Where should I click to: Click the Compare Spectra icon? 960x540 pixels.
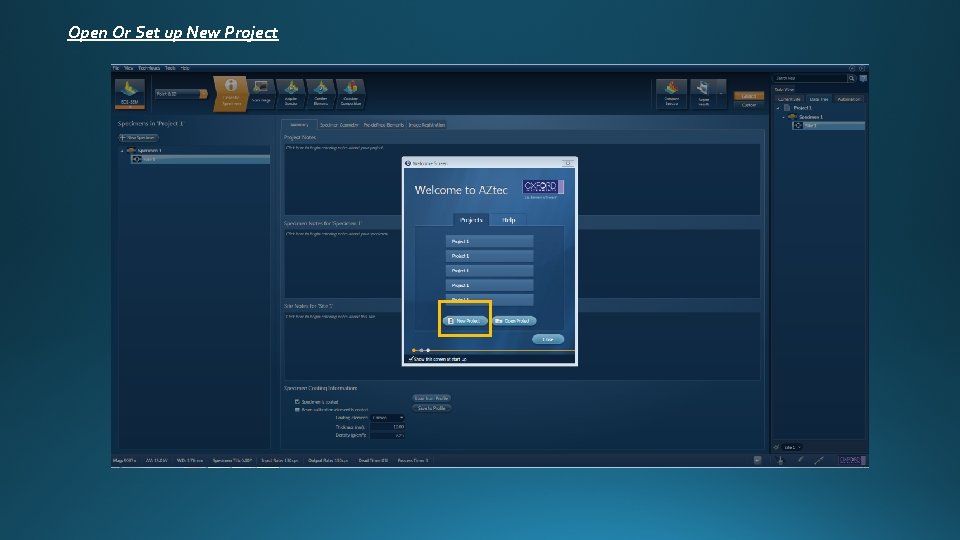point(671,93)
